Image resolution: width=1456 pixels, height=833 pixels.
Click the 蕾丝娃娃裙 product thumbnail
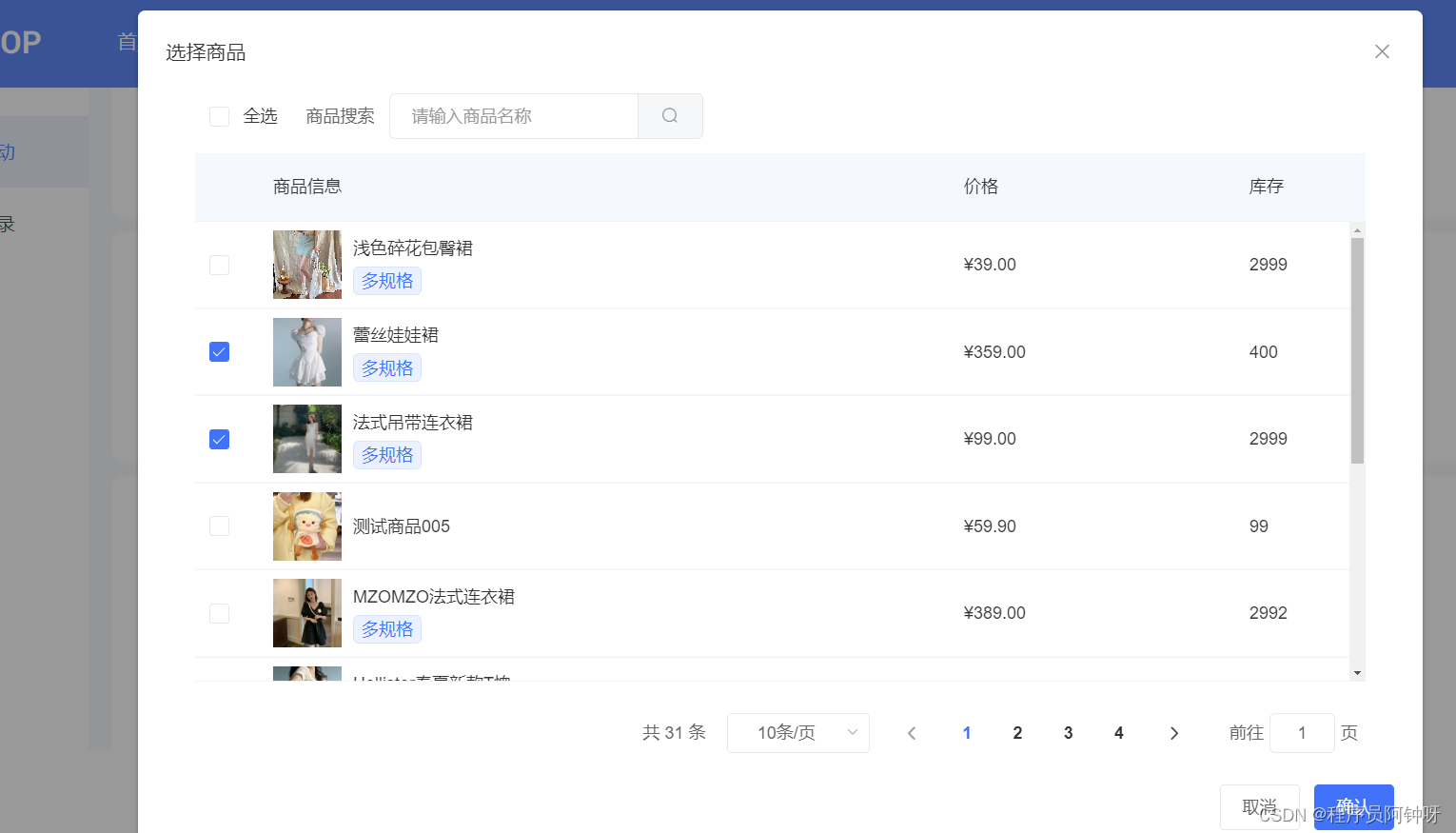pos(307,352)
